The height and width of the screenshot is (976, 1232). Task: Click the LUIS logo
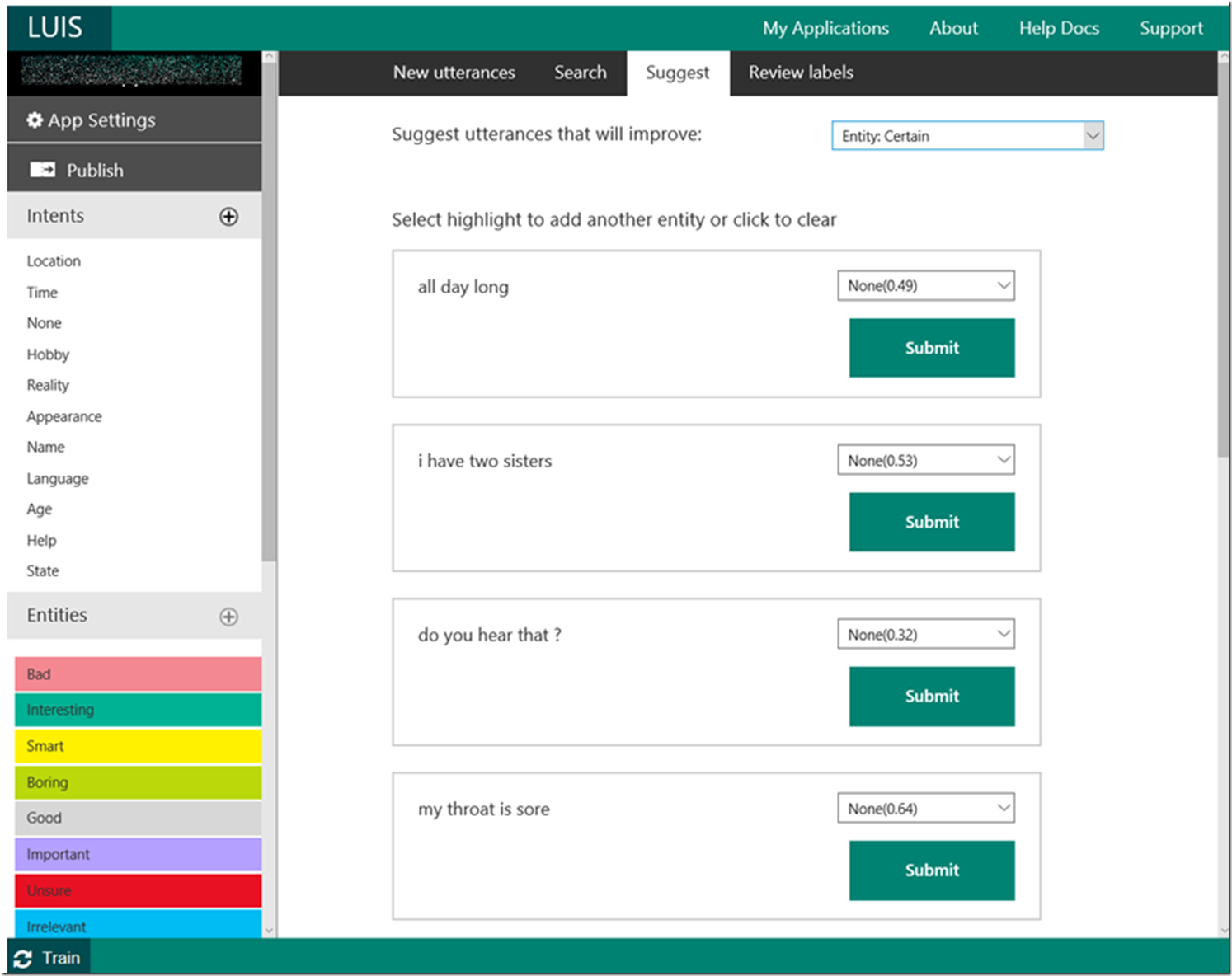[x=55, y=27]
